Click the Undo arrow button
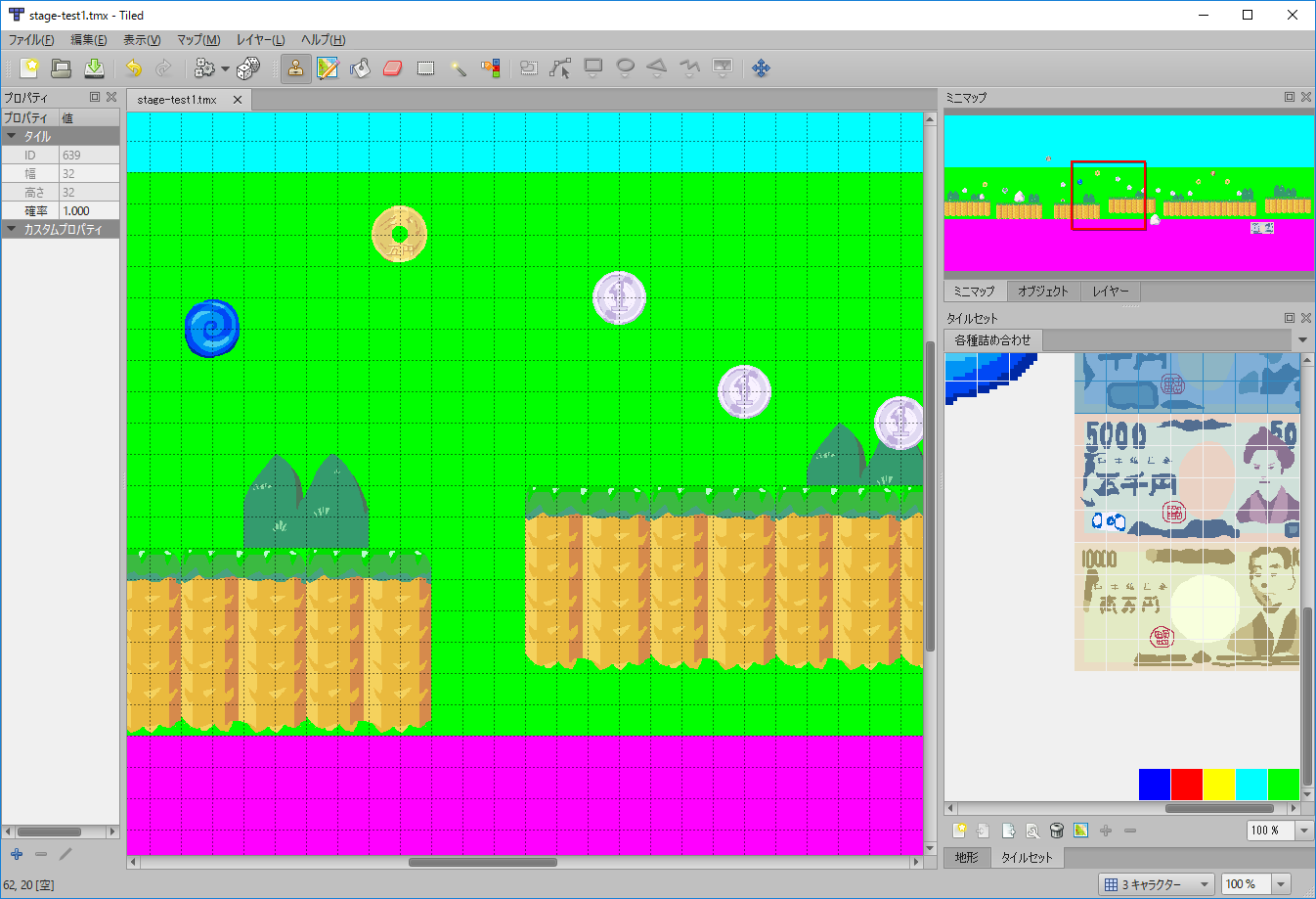The image size is (1316, 899). (135, 67)
